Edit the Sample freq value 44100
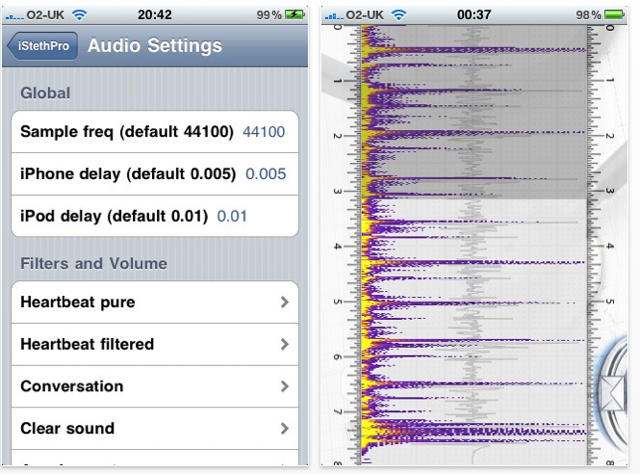 point(264,132)
